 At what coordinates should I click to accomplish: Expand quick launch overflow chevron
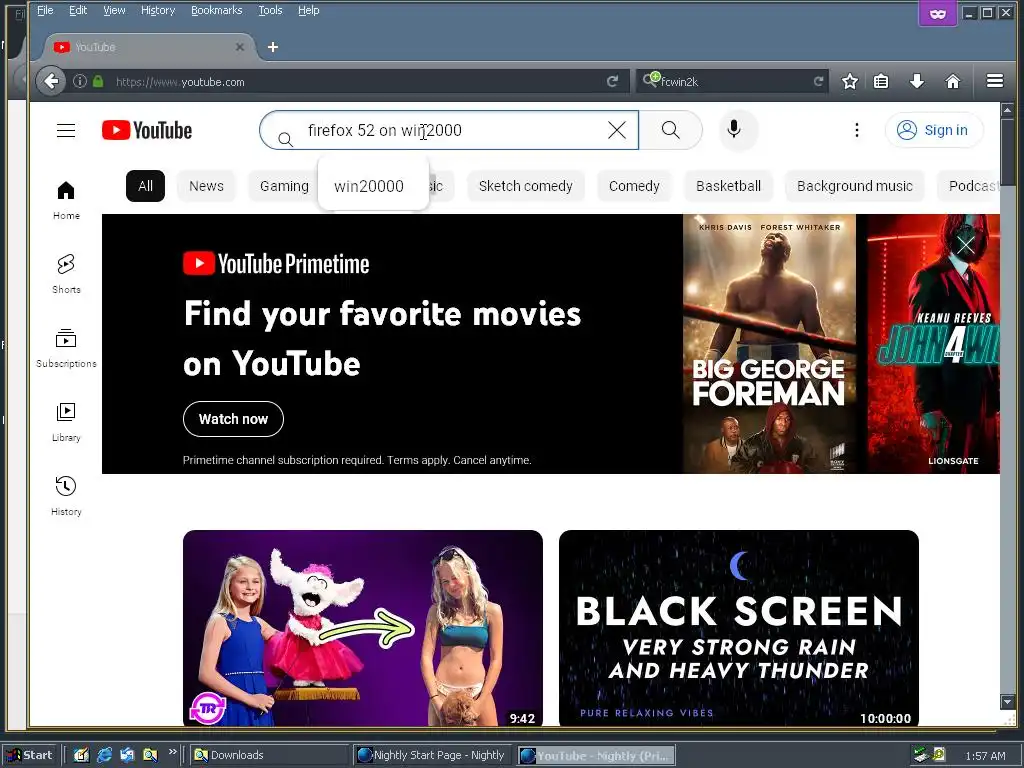(172, 752)
